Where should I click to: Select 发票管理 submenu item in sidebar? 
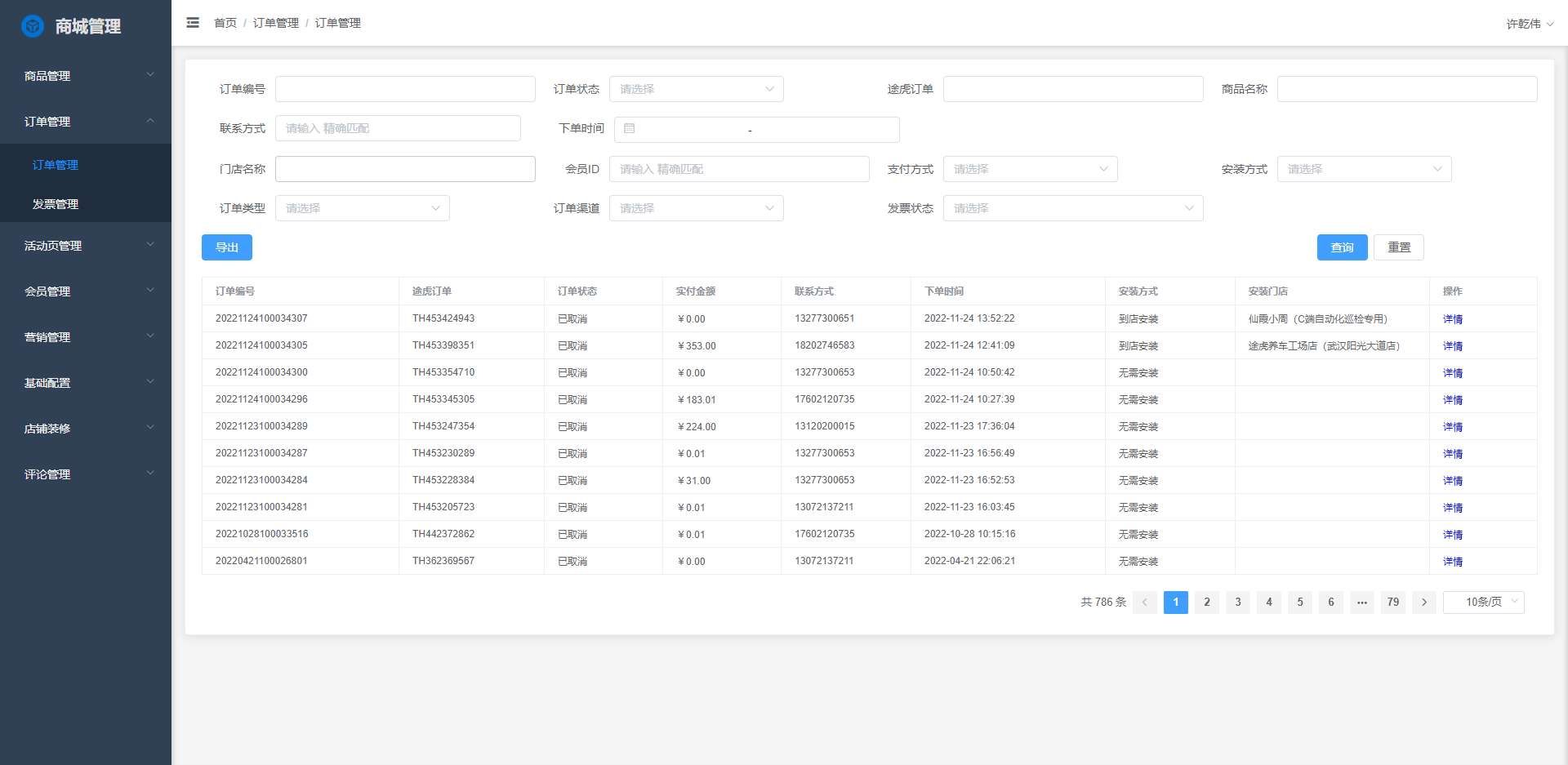tap(86, 204)
